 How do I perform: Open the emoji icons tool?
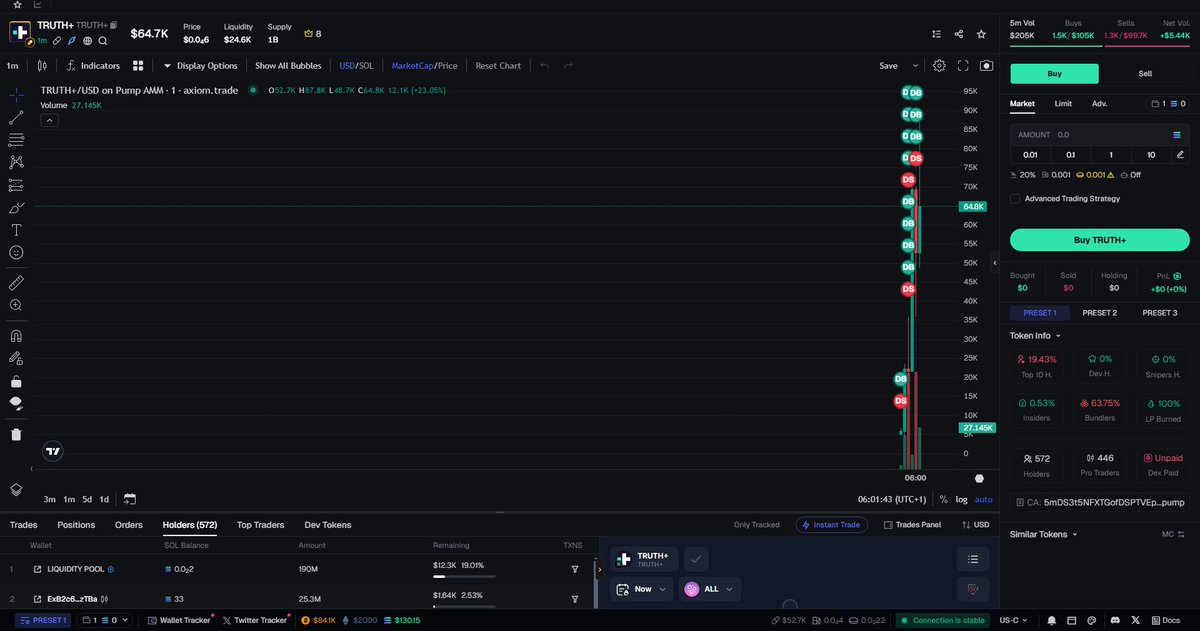point(16,253)
